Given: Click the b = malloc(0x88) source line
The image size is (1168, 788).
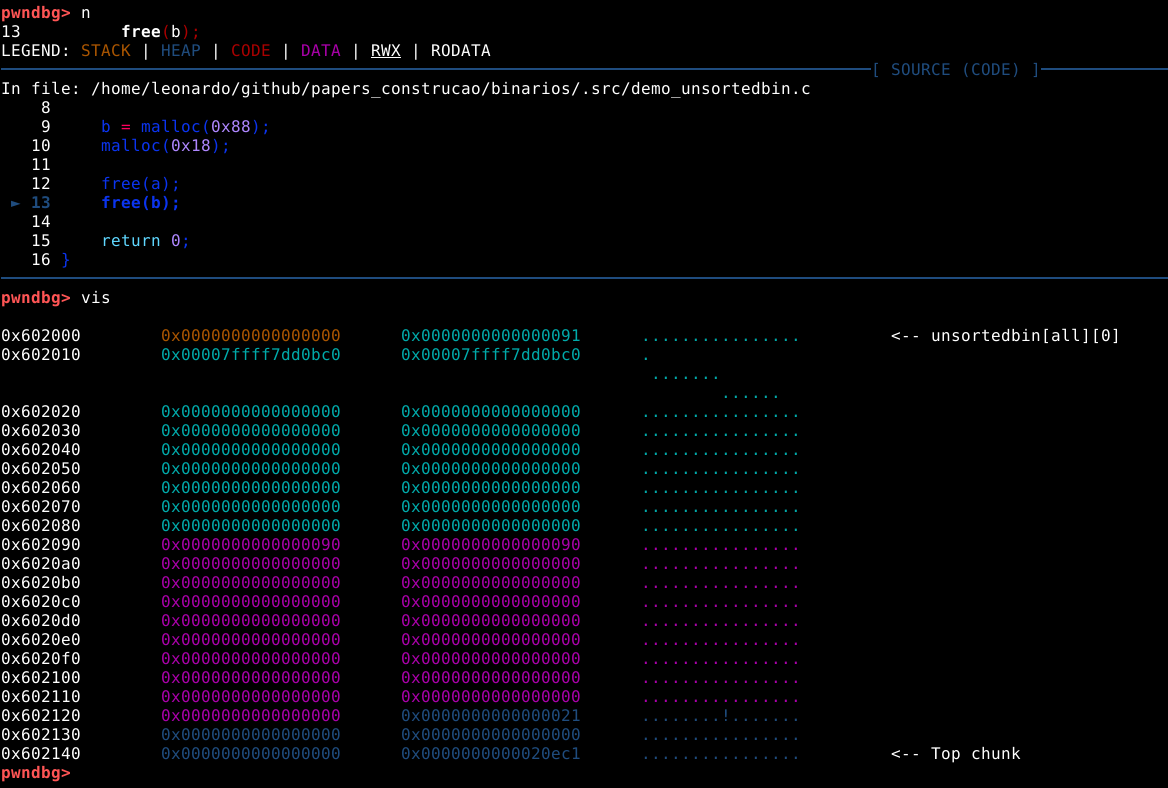Looking at the screenshot, I should point(185,127).
